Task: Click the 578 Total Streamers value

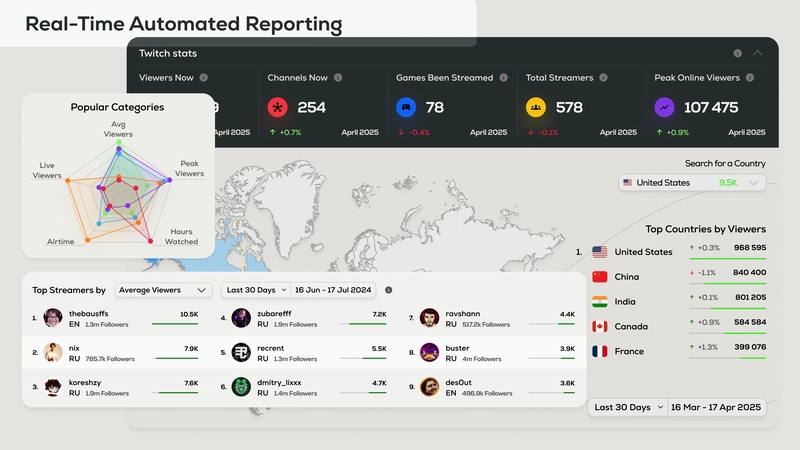Action: (569, 107)
